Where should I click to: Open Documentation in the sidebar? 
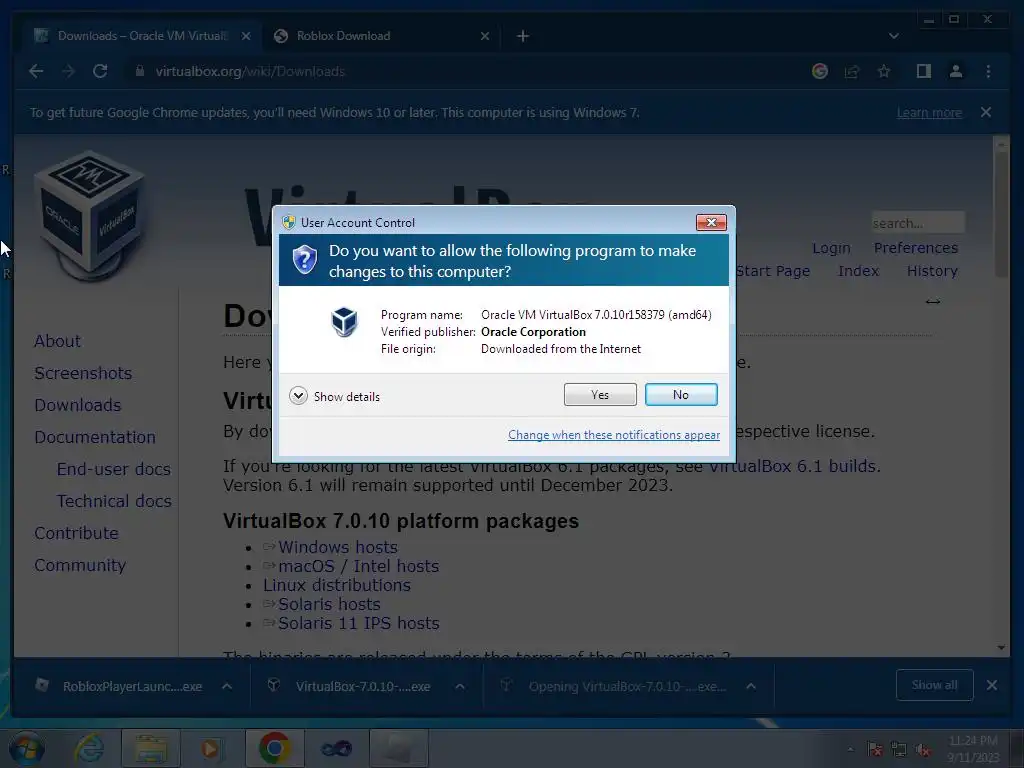click(95, 437)
